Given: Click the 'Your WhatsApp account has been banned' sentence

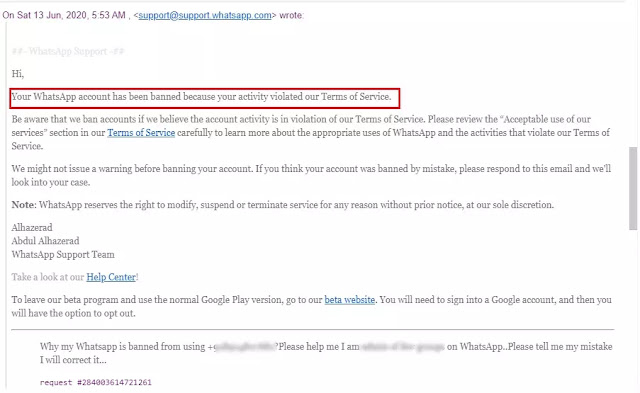Looking at the screenshot, I should pyautogui.click(x=201, y=97).
